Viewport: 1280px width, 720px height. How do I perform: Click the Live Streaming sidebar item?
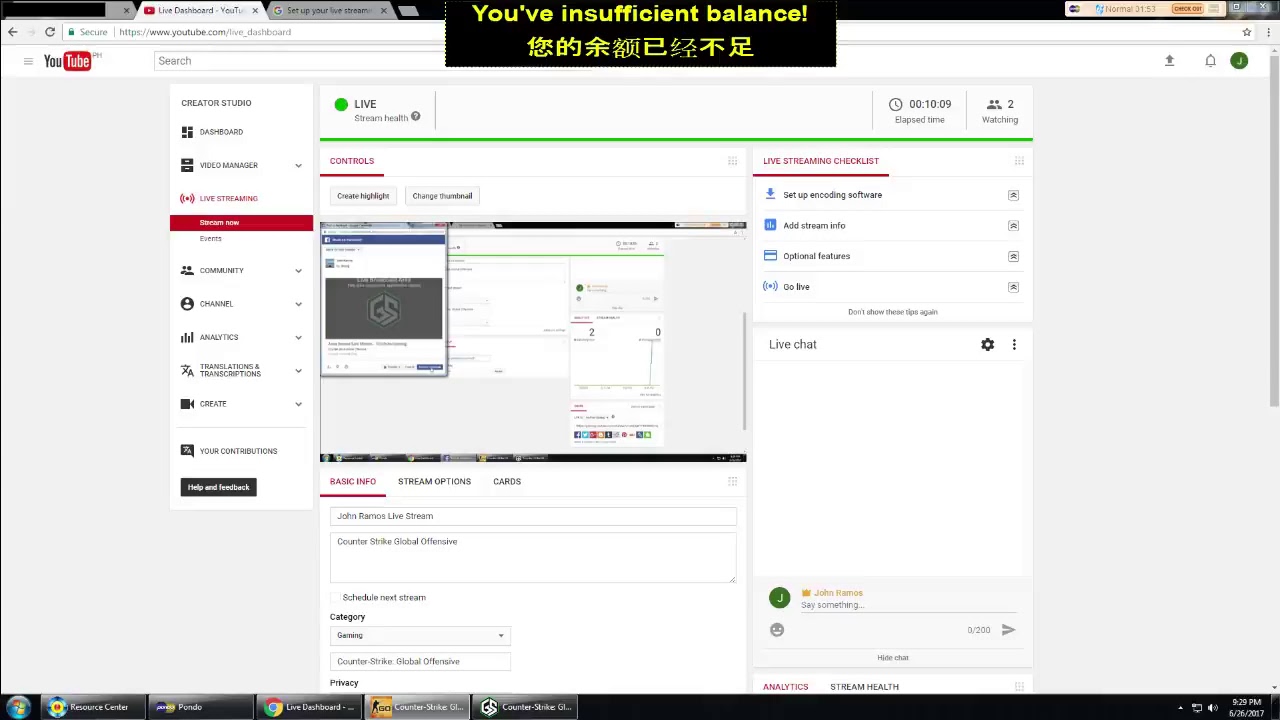[x=228, y=199]
